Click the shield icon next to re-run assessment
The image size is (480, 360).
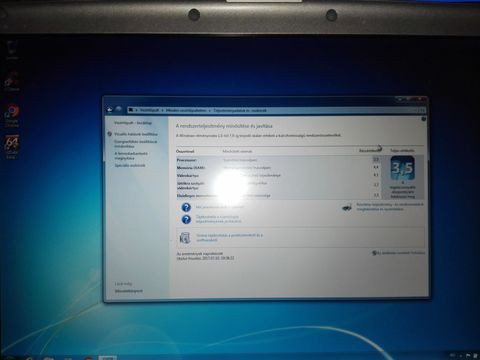click(374, 253)
